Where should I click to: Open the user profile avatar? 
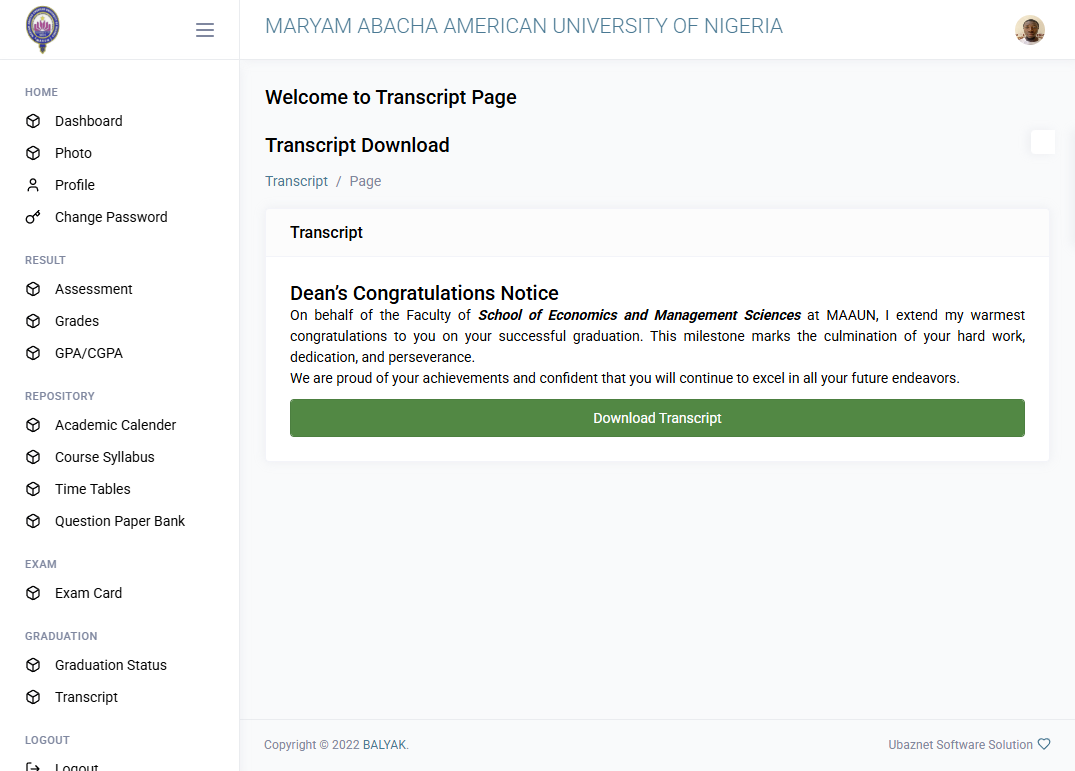click(x=1029, y=30)
